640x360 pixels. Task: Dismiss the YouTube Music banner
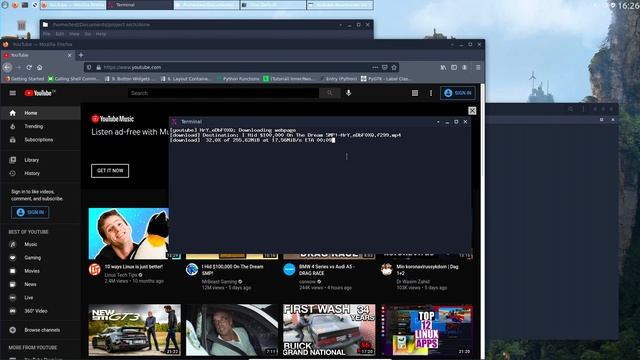[x=472, y=111]
